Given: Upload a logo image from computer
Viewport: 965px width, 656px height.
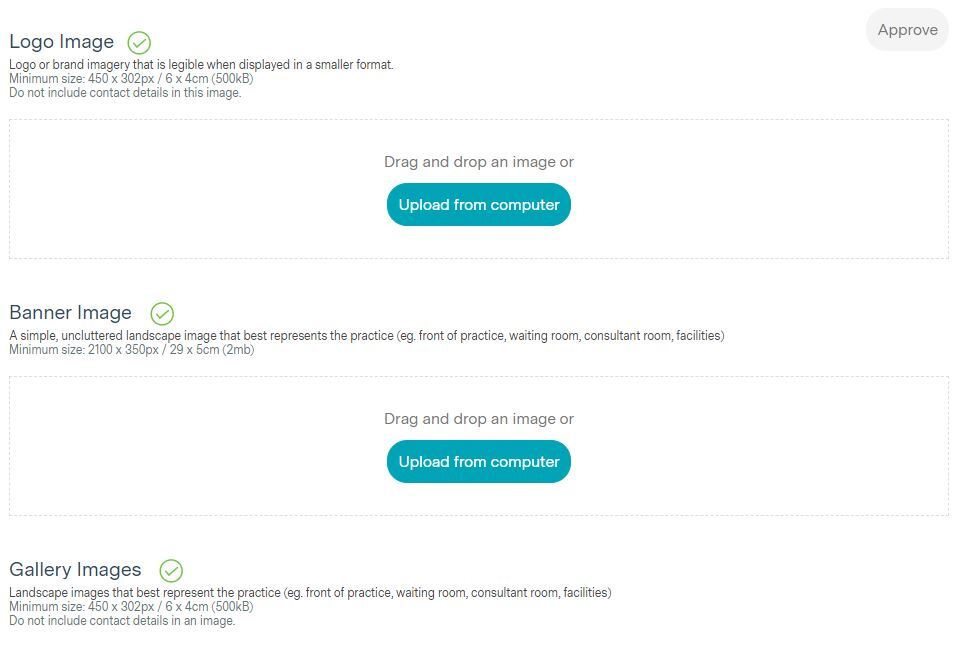Looking at the screenshot, I should (x=479, y=205).
